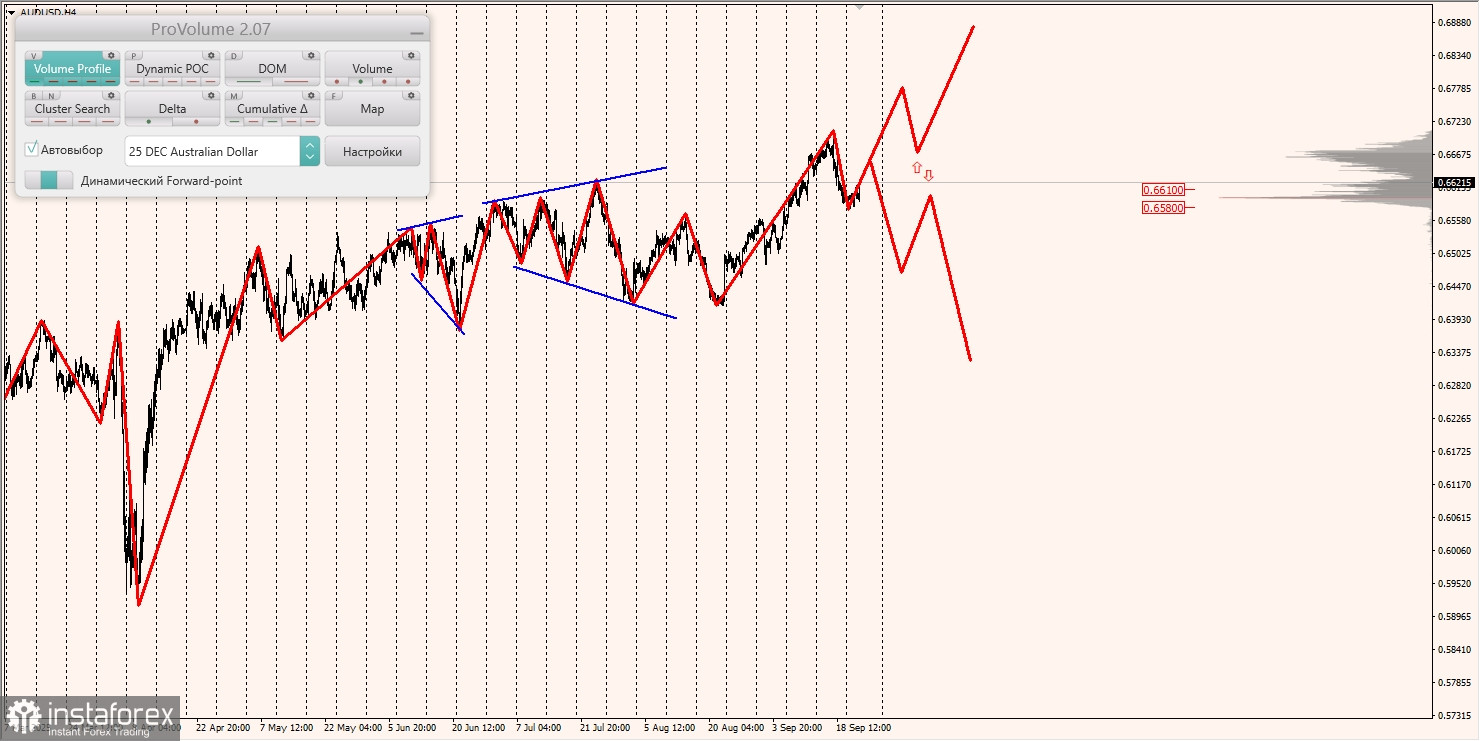1480x741 pixels.
Task: Select the 0.65800 price level label
Action: (x=1163, y=207)
